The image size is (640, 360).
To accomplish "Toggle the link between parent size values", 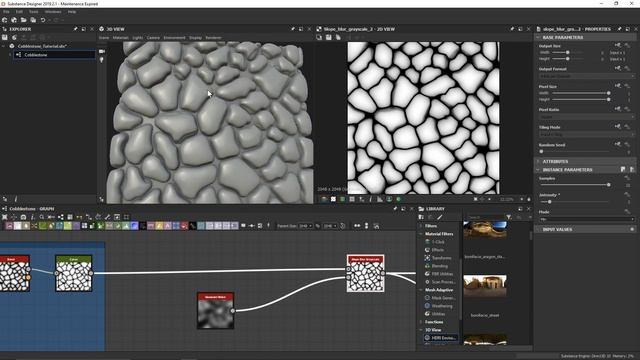I will (318, 226).
